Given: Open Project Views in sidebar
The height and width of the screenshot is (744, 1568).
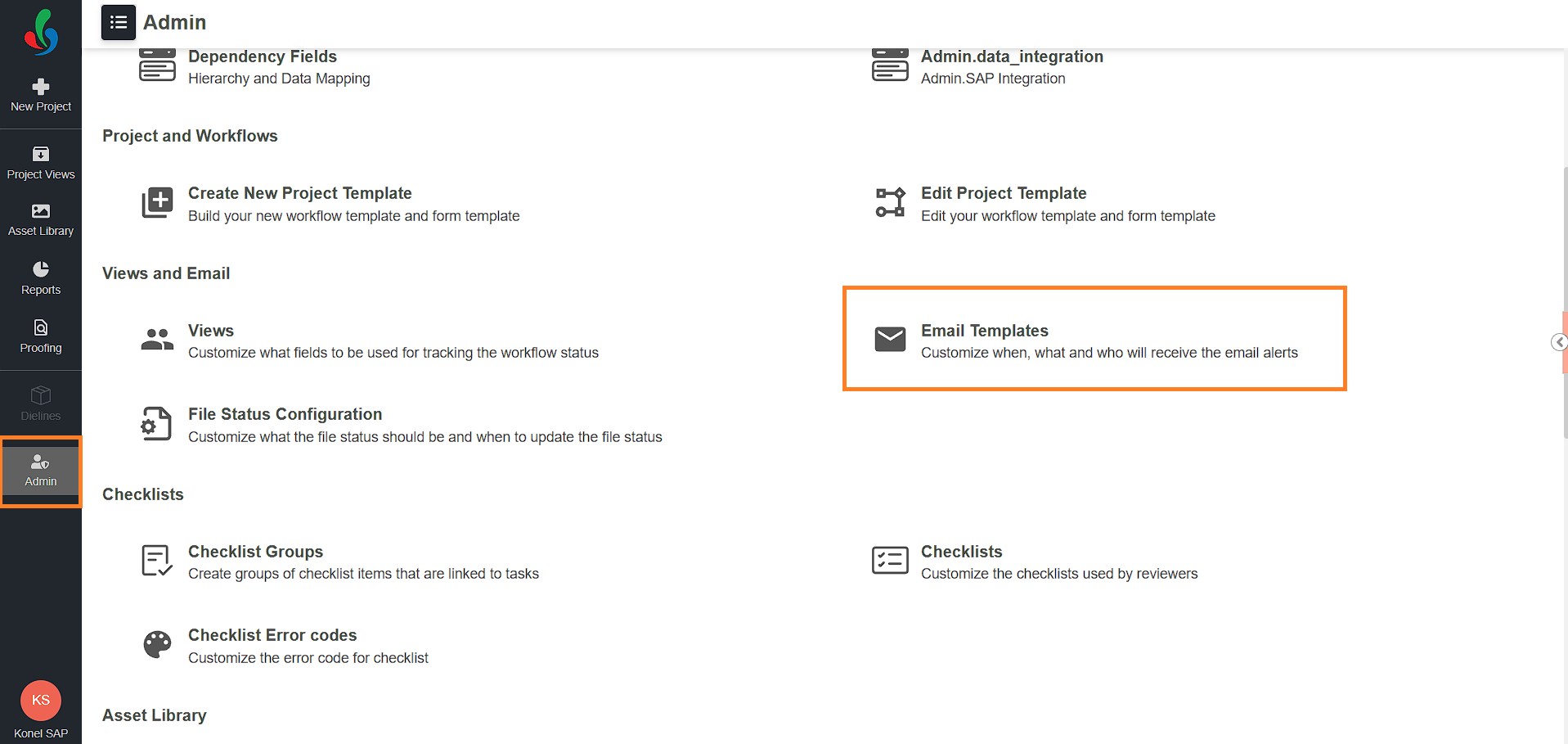Looking at the screenshot, I should coord(41,163).
